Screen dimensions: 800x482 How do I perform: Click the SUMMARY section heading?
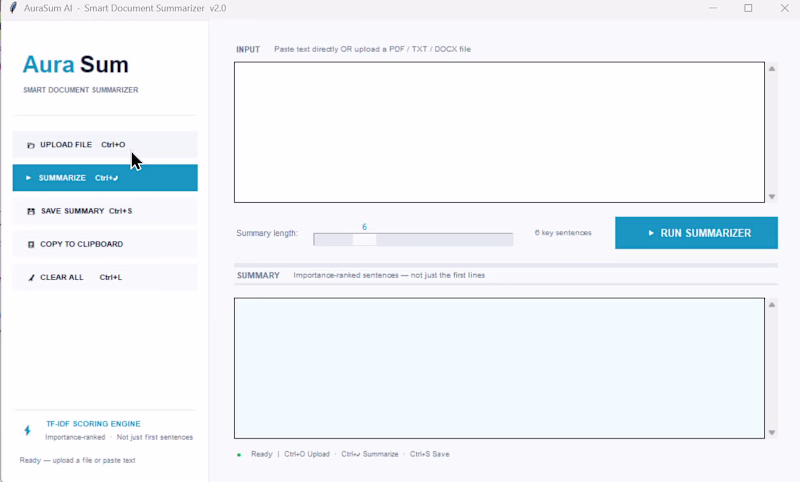click(x=258, y=275)
